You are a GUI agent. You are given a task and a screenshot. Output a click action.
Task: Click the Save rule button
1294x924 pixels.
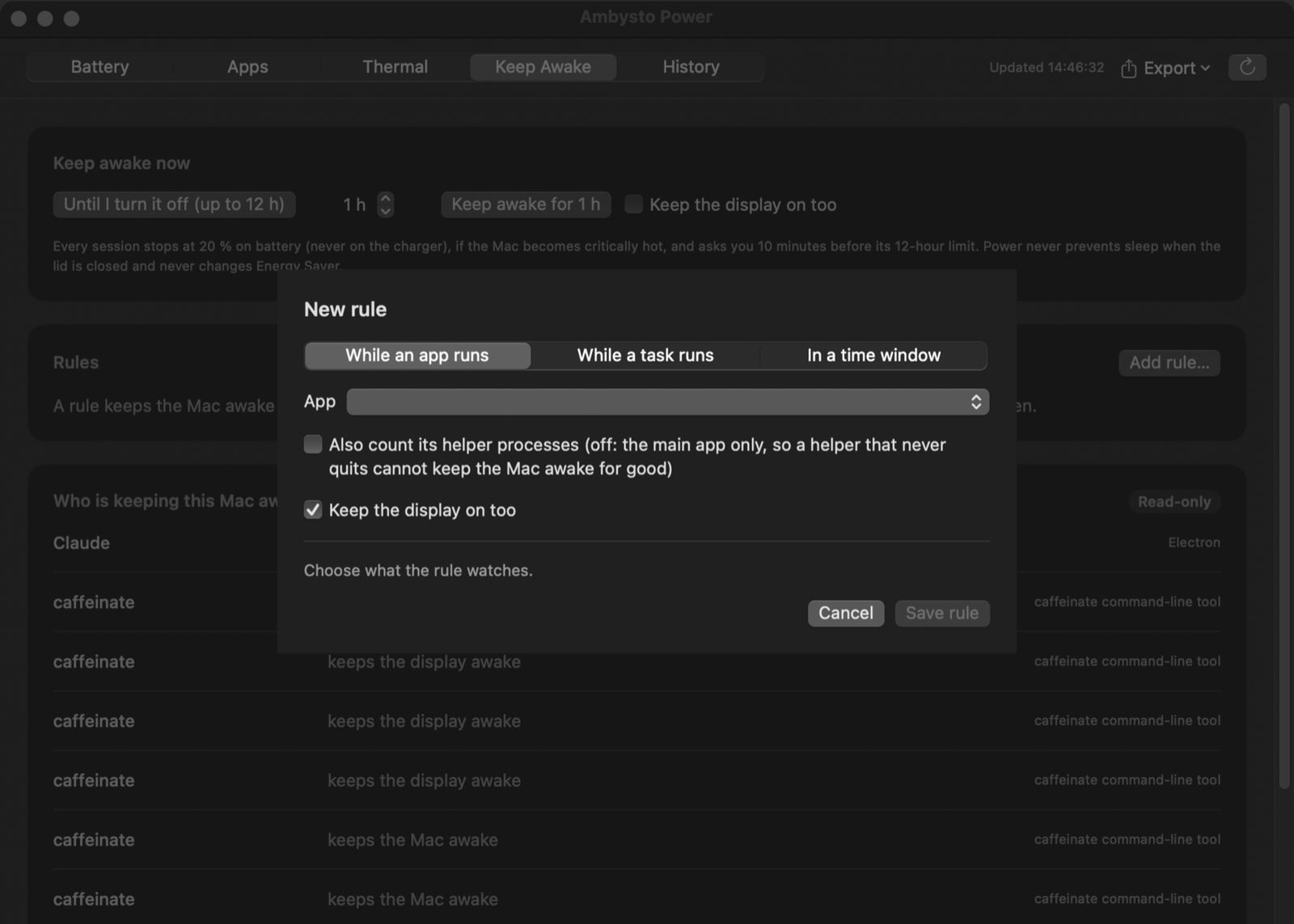[942, 614]
